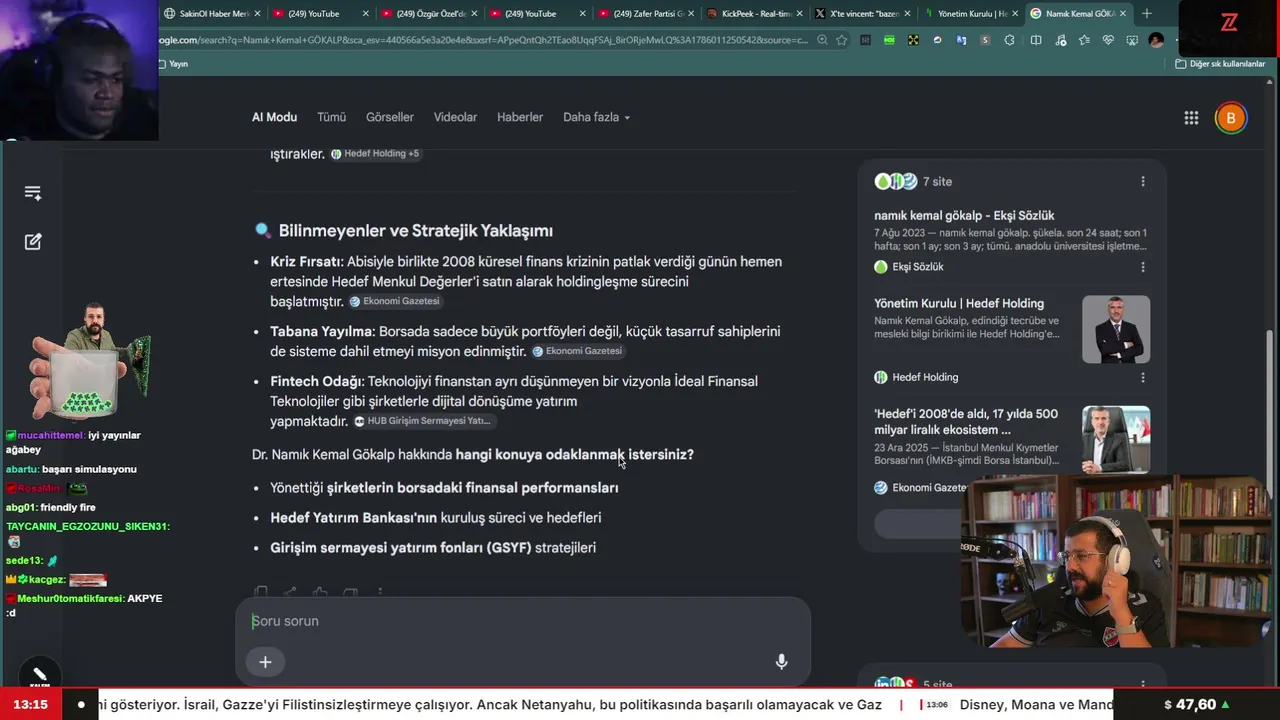
Task: Open the browser profile avatar
Action: click(x=1157, y=40)
